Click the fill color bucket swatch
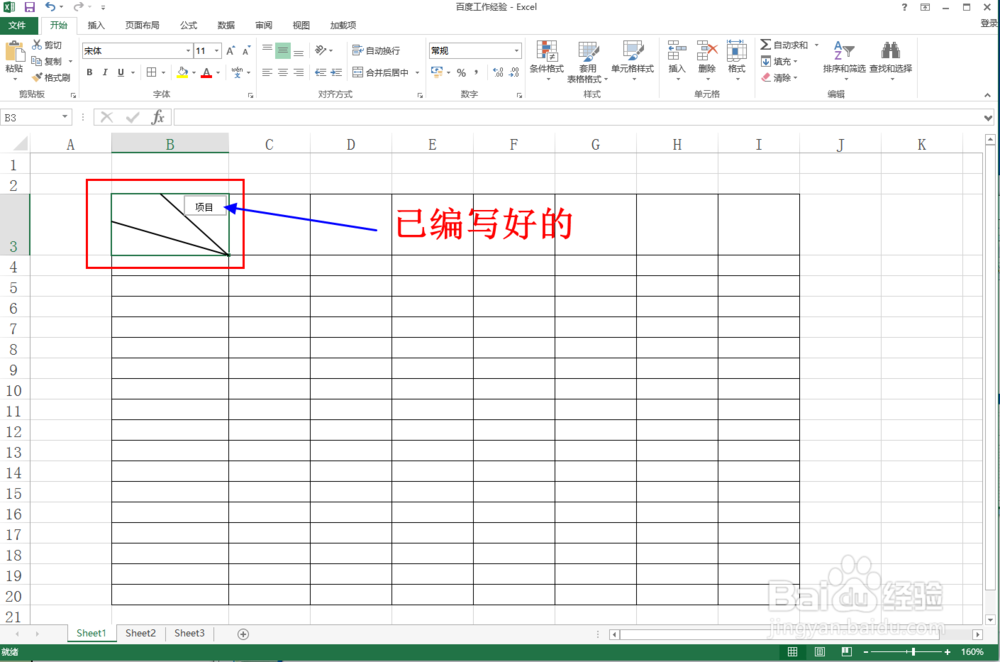 coord(183,72)
